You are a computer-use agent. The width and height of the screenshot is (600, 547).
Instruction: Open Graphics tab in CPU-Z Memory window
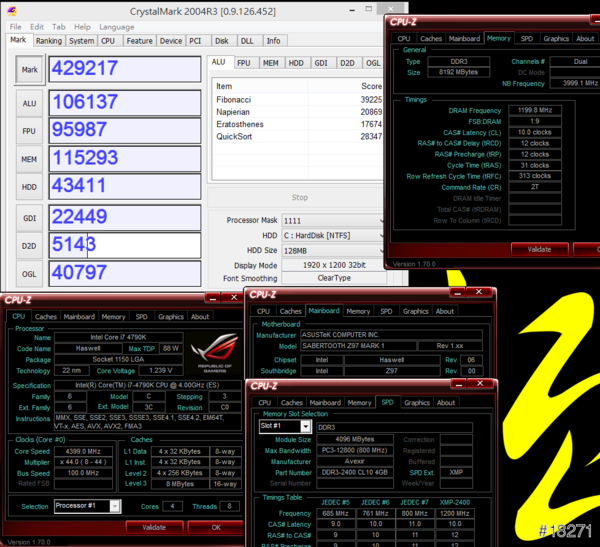click(556, 39)
